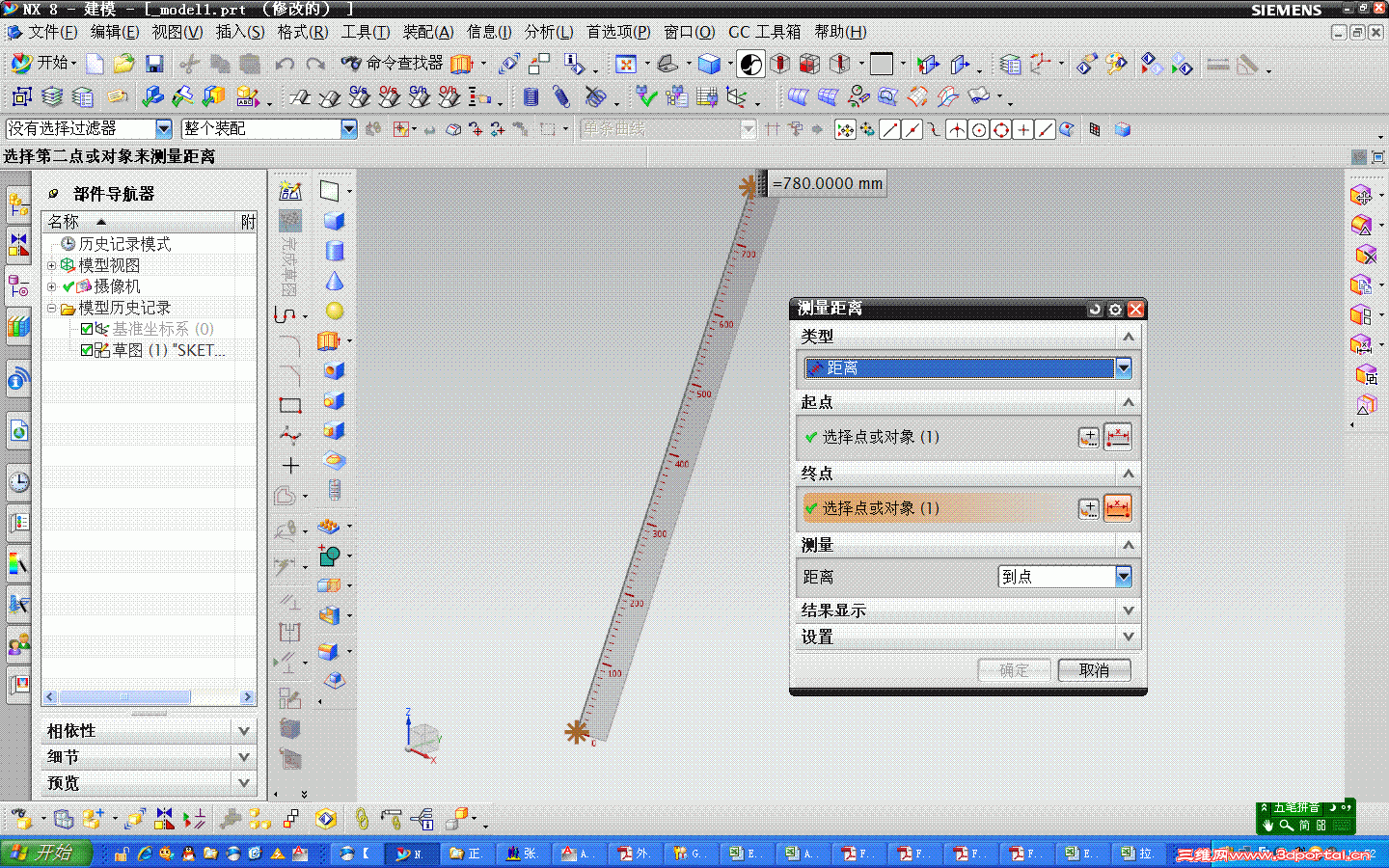Open the 插入(S) menu

click(x=239, y=32)
